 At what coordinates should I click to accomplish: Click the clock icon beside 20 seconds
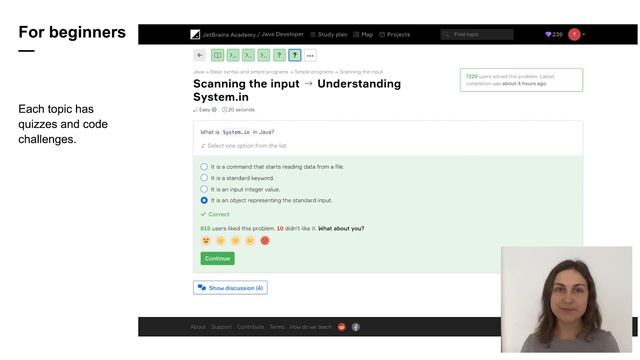click(x=224, y=109)
